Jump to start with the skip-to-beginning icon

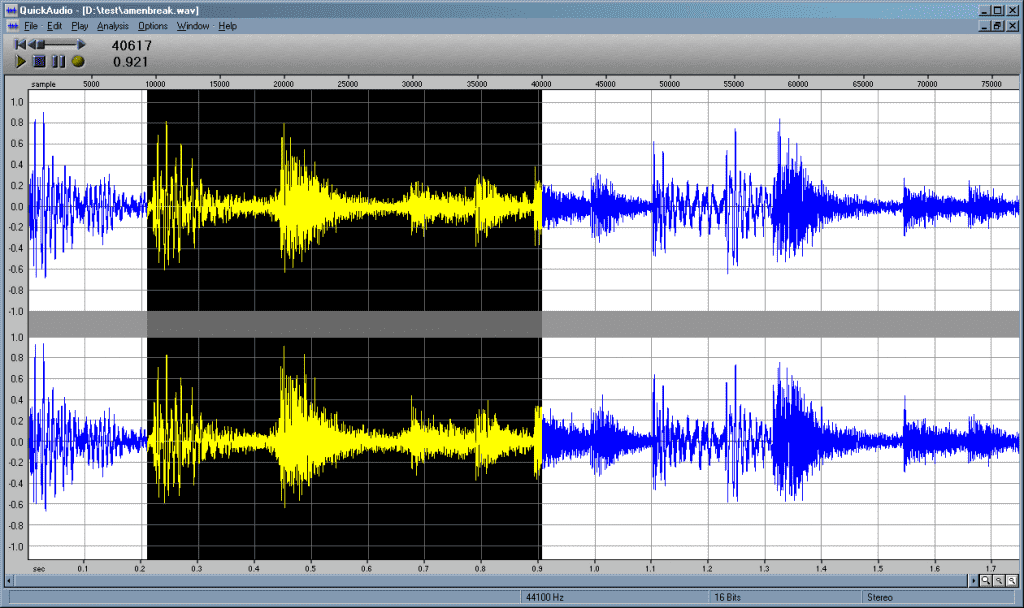20,44
